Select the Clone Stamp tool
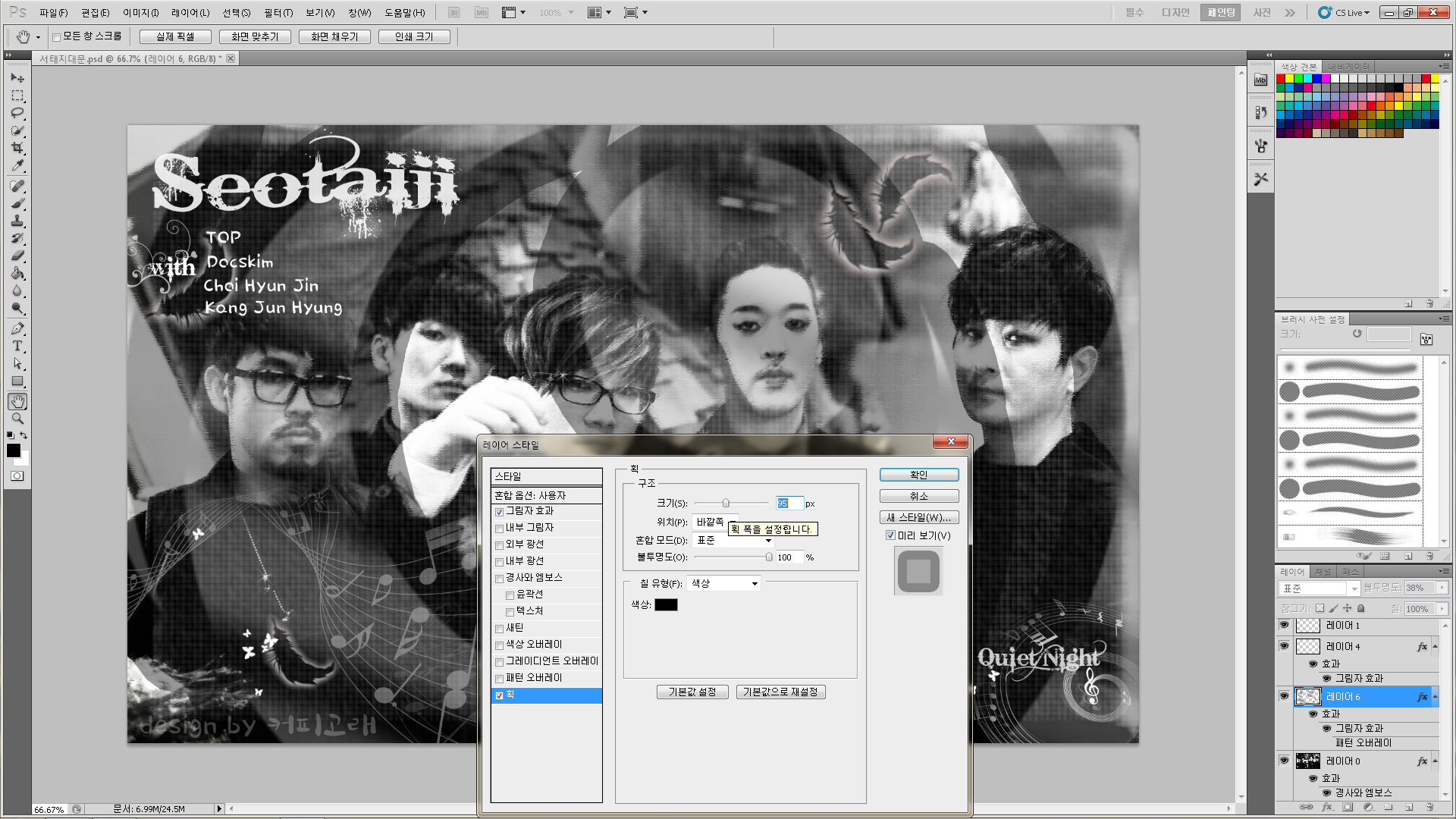Image resolution: width=1456 pixels, height=819 pixels. 17,221
